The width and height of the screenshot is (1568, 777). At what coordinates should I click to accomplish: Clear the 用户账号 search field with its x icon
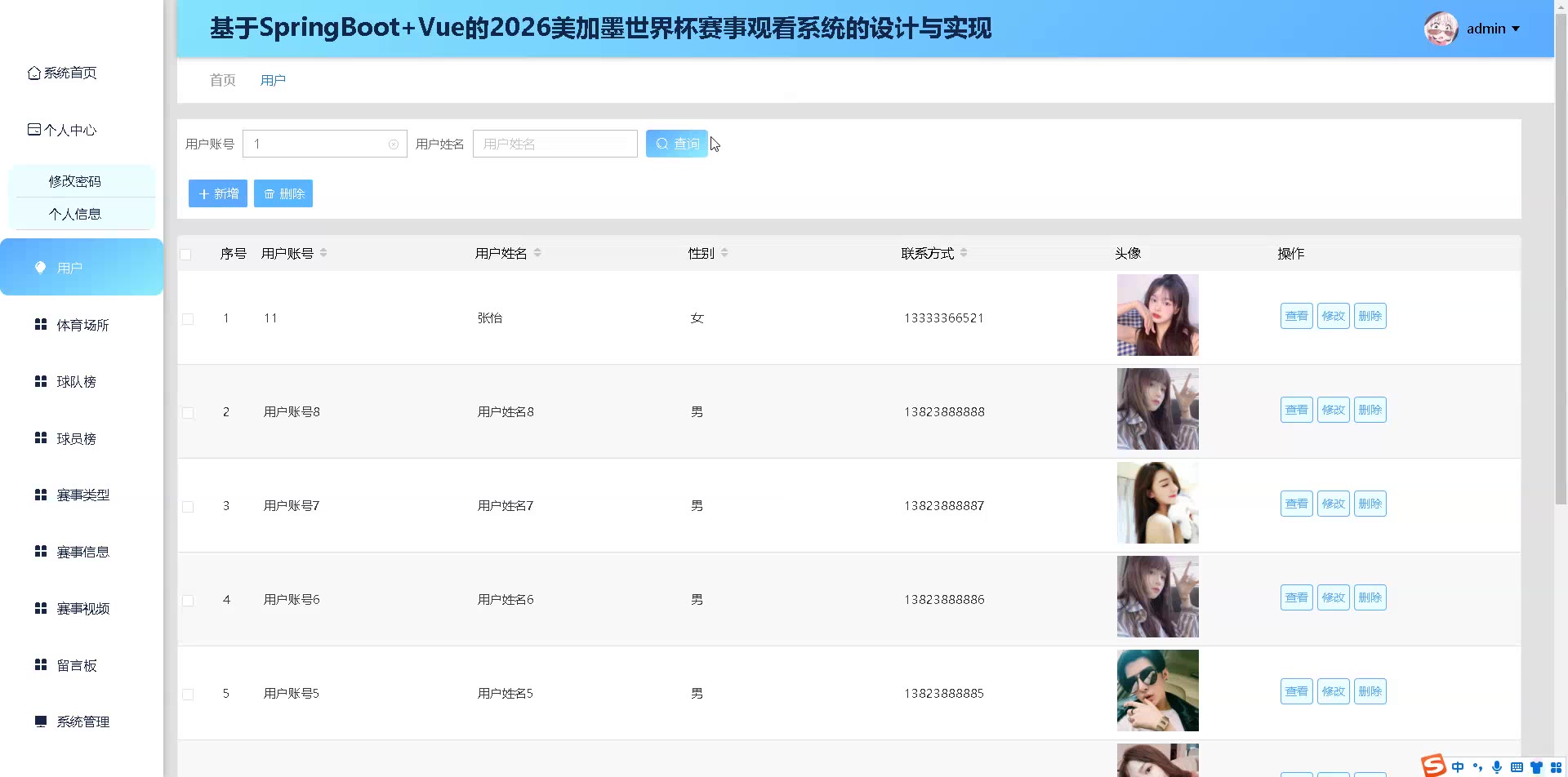tap(394, 144)
